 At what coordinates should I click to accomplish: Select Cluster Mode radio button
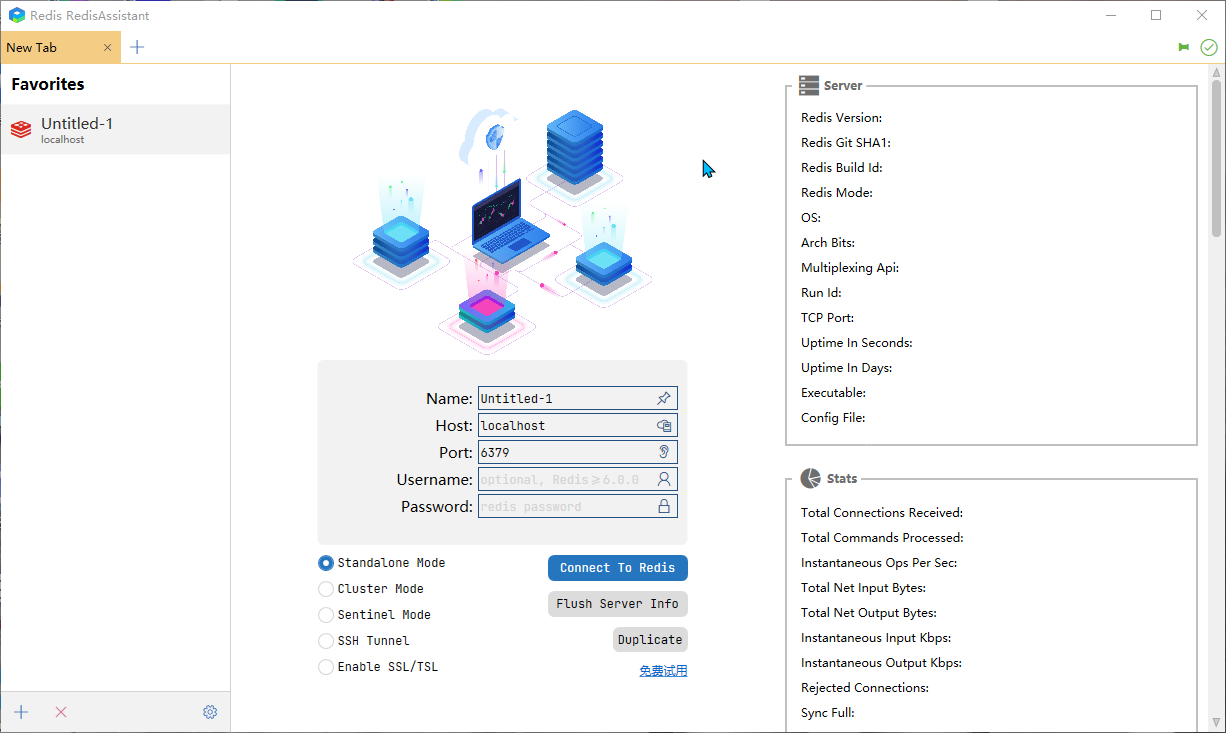326,589
